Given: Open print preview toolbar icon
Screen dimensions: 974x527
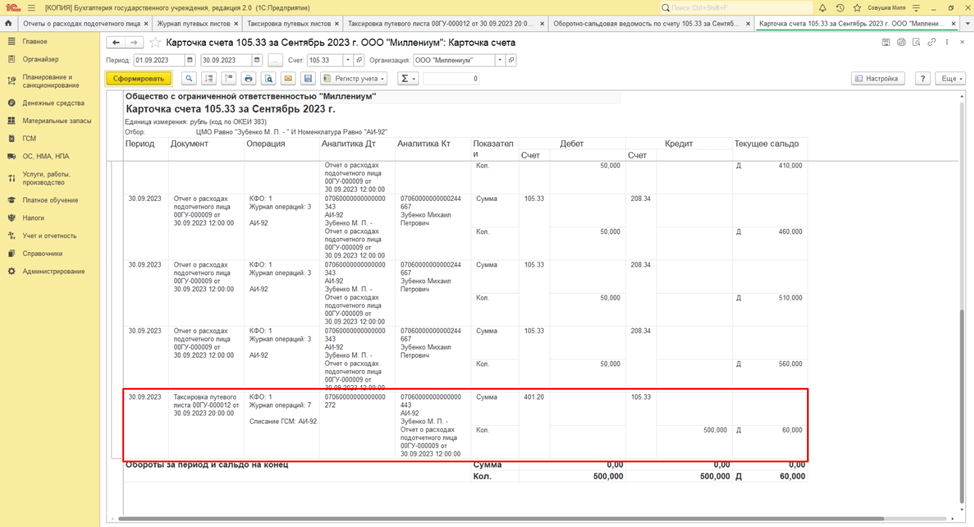Looking at the screenshot, I should tap(268, 79).
